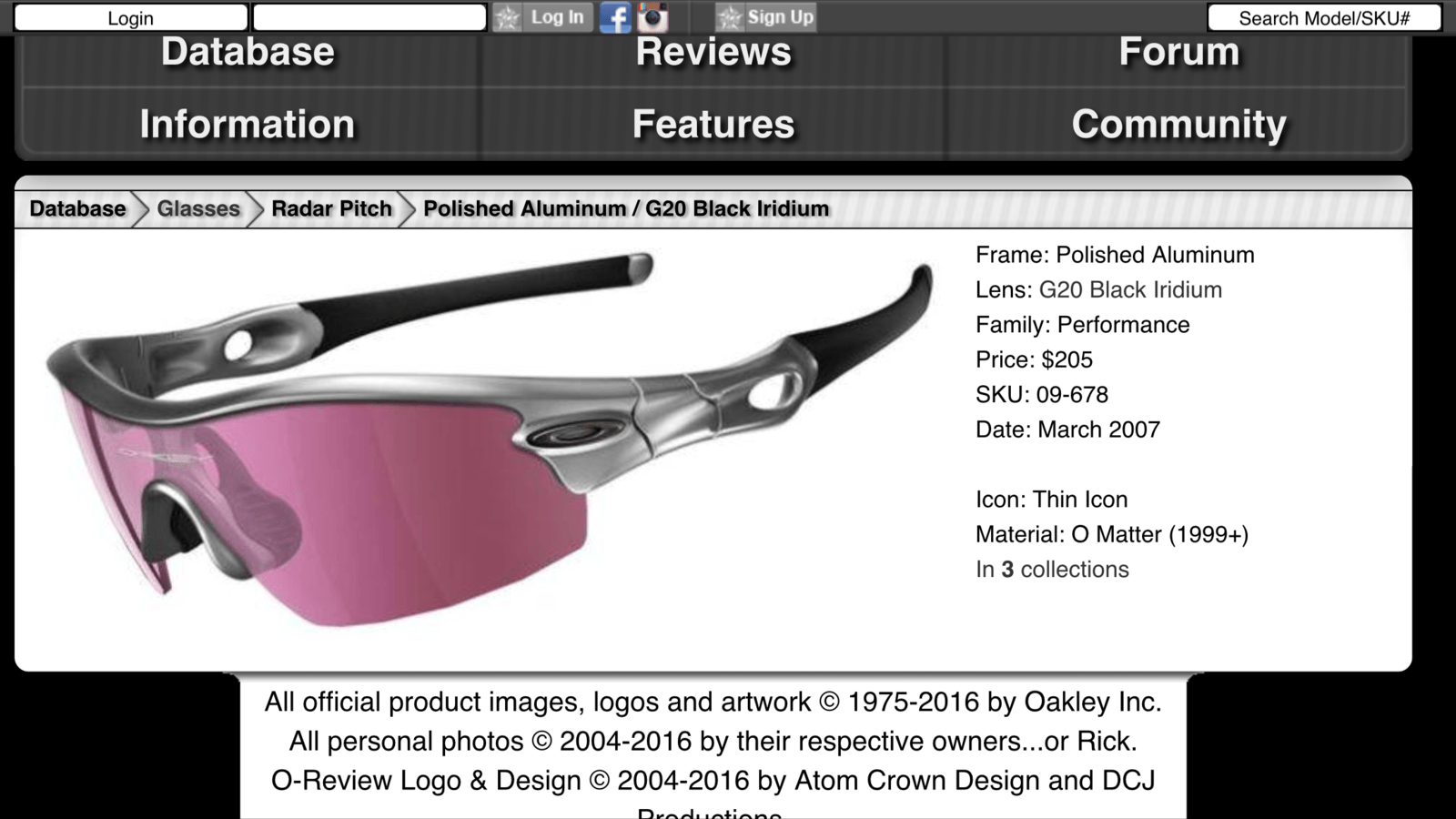
Task: Focus the empty password field
Action: click(369, 18)
